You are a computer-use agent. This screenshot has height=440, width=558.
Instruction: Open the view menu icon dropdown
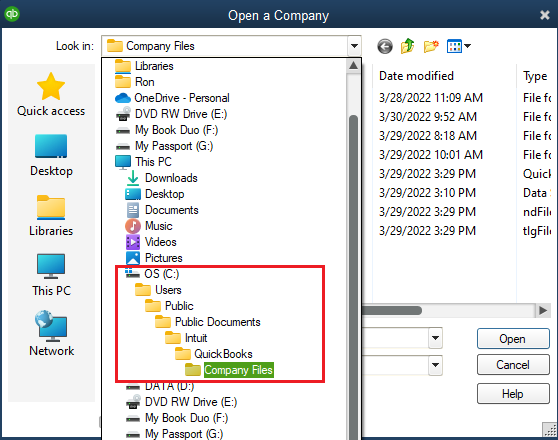459,46
